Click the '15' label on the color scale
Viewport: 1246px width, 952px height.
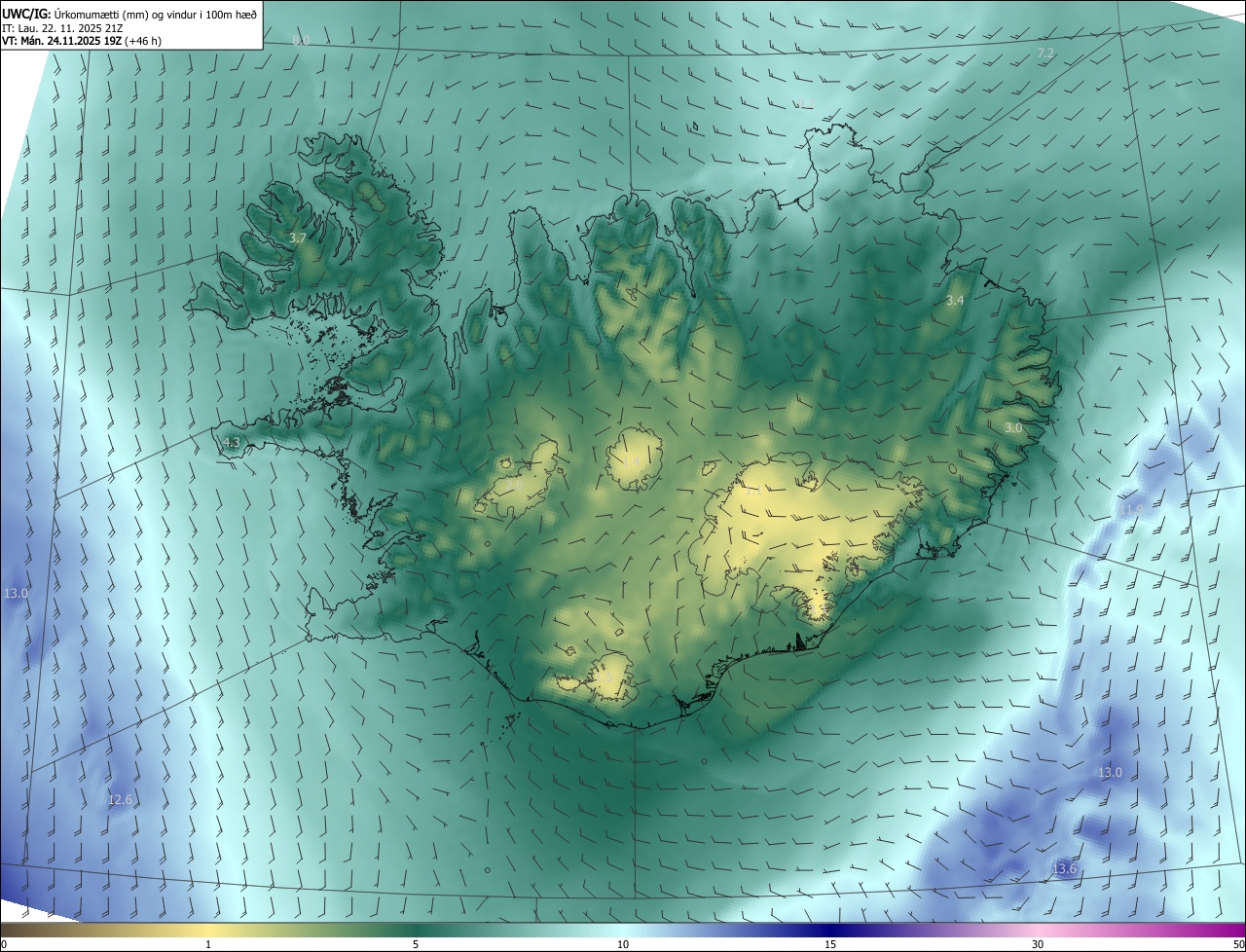[x=830, y=944]
